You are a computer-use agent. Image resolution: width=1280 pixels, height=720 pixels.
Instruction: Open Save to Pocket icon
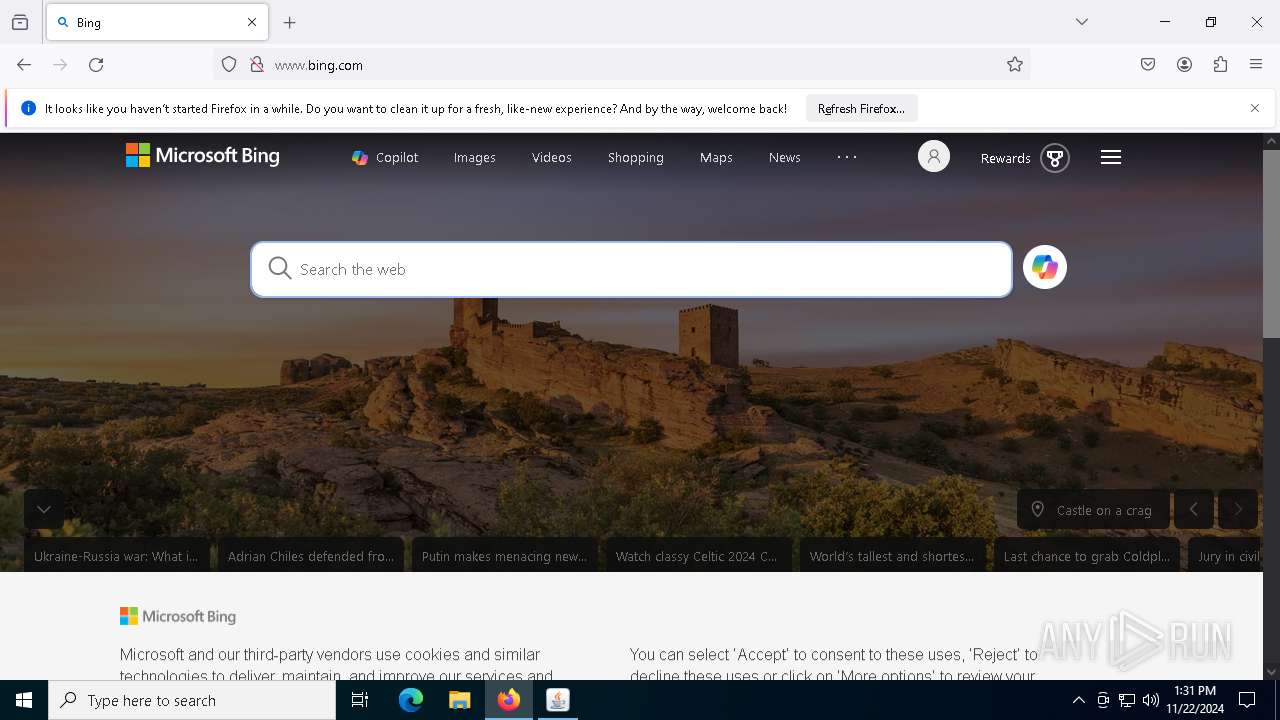tap(1148, 65)
